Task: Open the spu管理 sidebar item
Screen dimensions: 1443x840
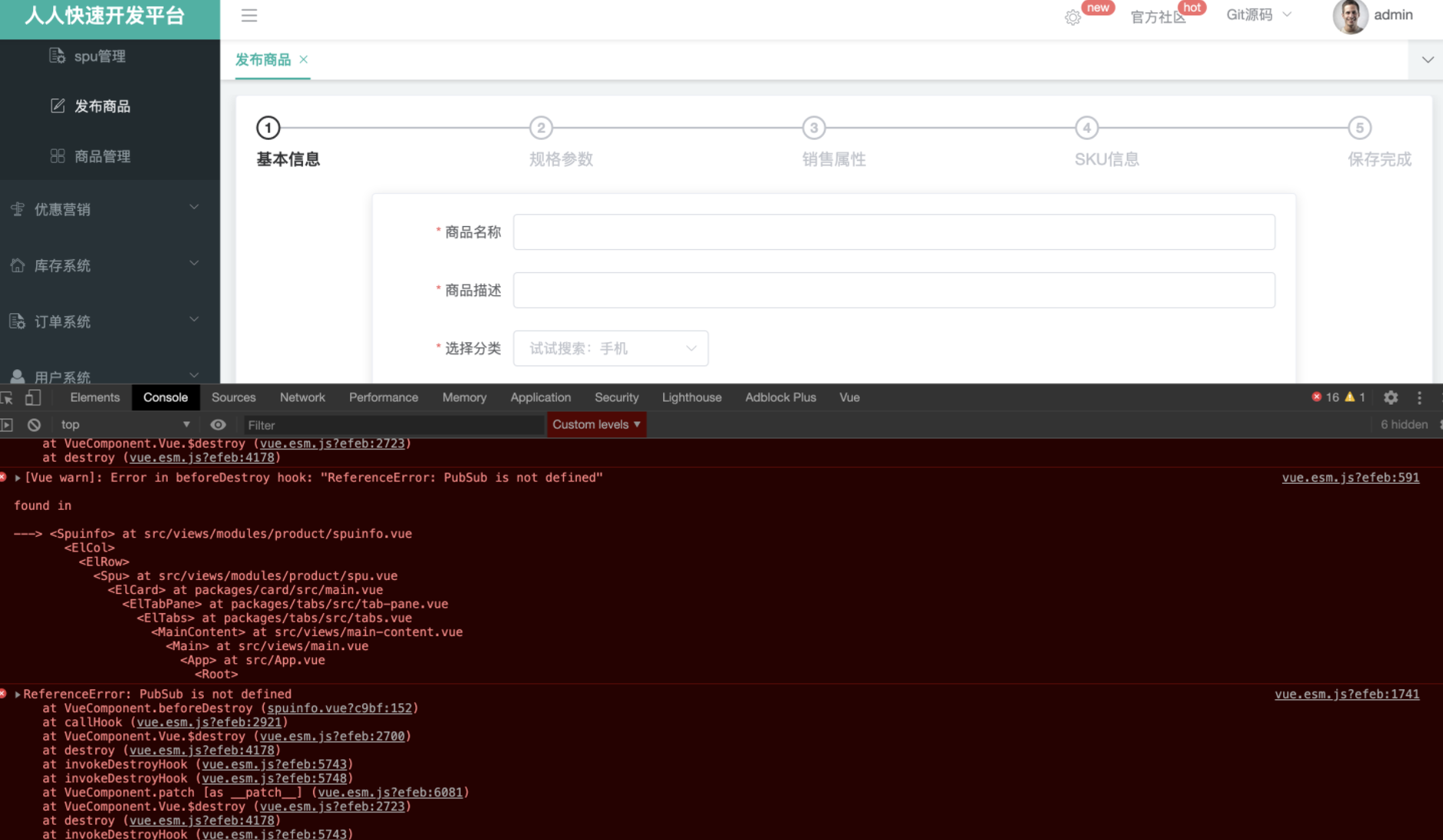Action: (99, 56)
